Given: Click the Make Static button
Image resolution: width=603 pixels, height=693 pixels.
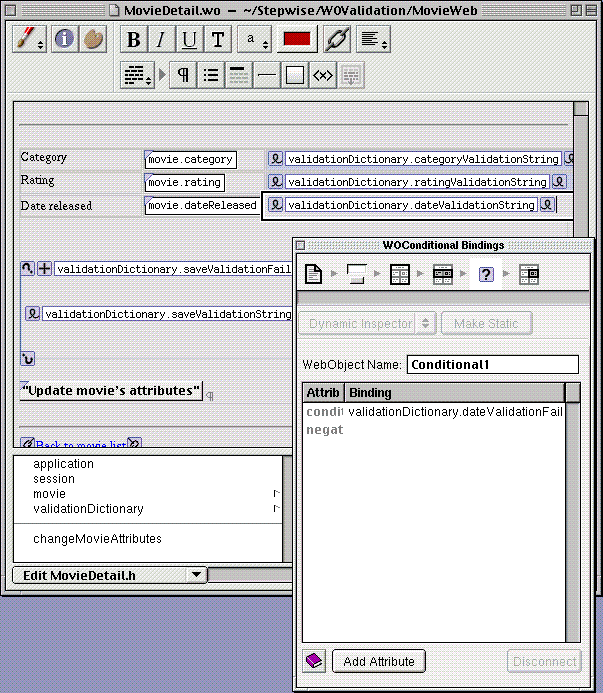Looking at the screenshot, I should 486,324.
